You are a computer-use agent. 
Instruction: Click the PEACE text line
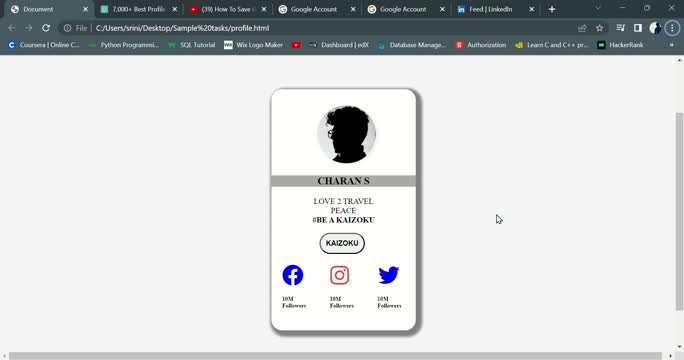[x=343, y=210]
